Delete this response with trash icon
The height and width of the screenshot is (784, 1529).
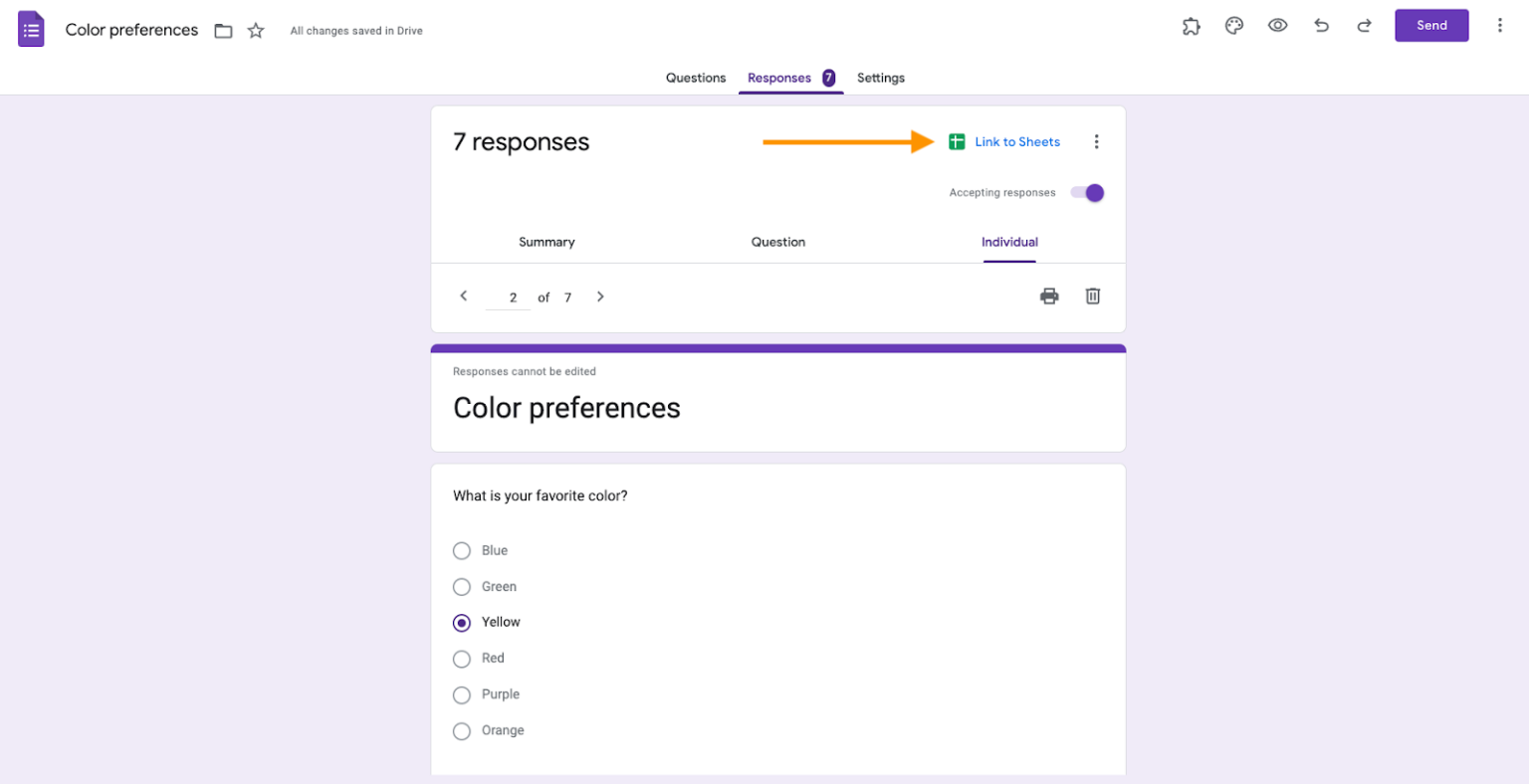coord(1092,295)
